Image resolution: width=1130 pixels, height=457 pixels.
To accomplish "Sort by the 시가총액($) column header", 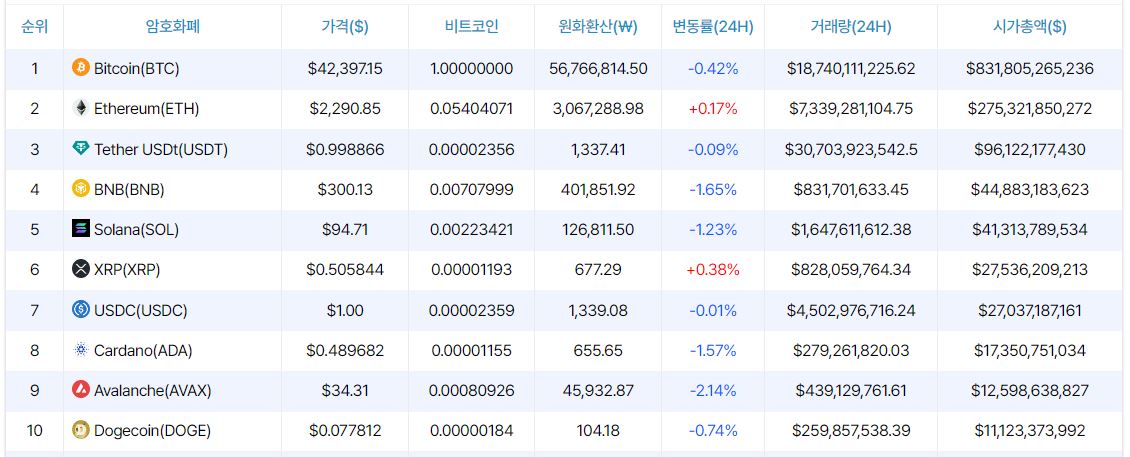I will point(1030,27).
